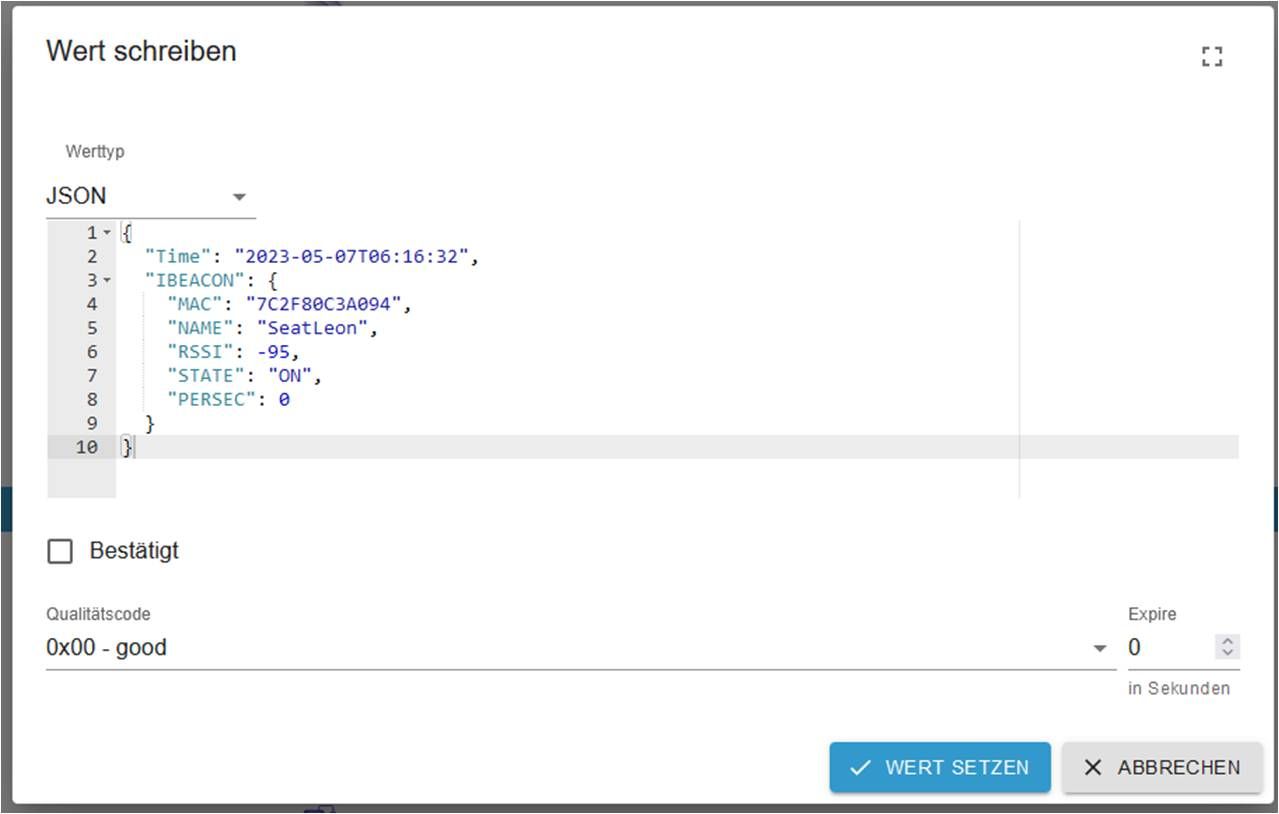Click the Expire input field
This screenshot has width=1279, height=814.
pyautogui.click(x=1160, y=648)
